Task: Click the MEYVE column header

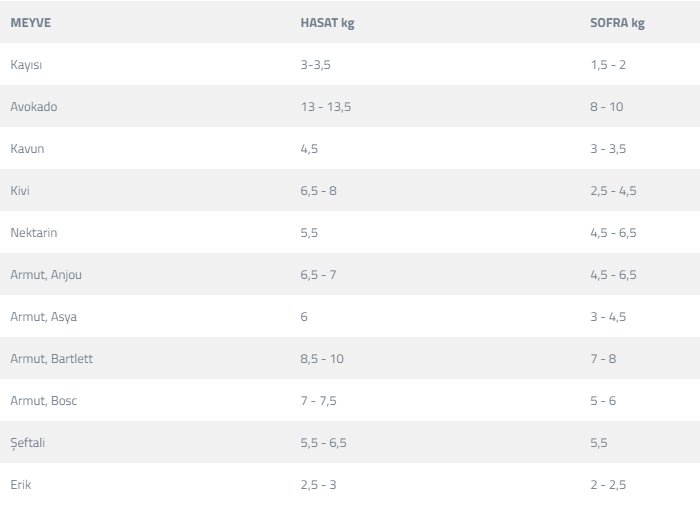Action: [30, 23]
